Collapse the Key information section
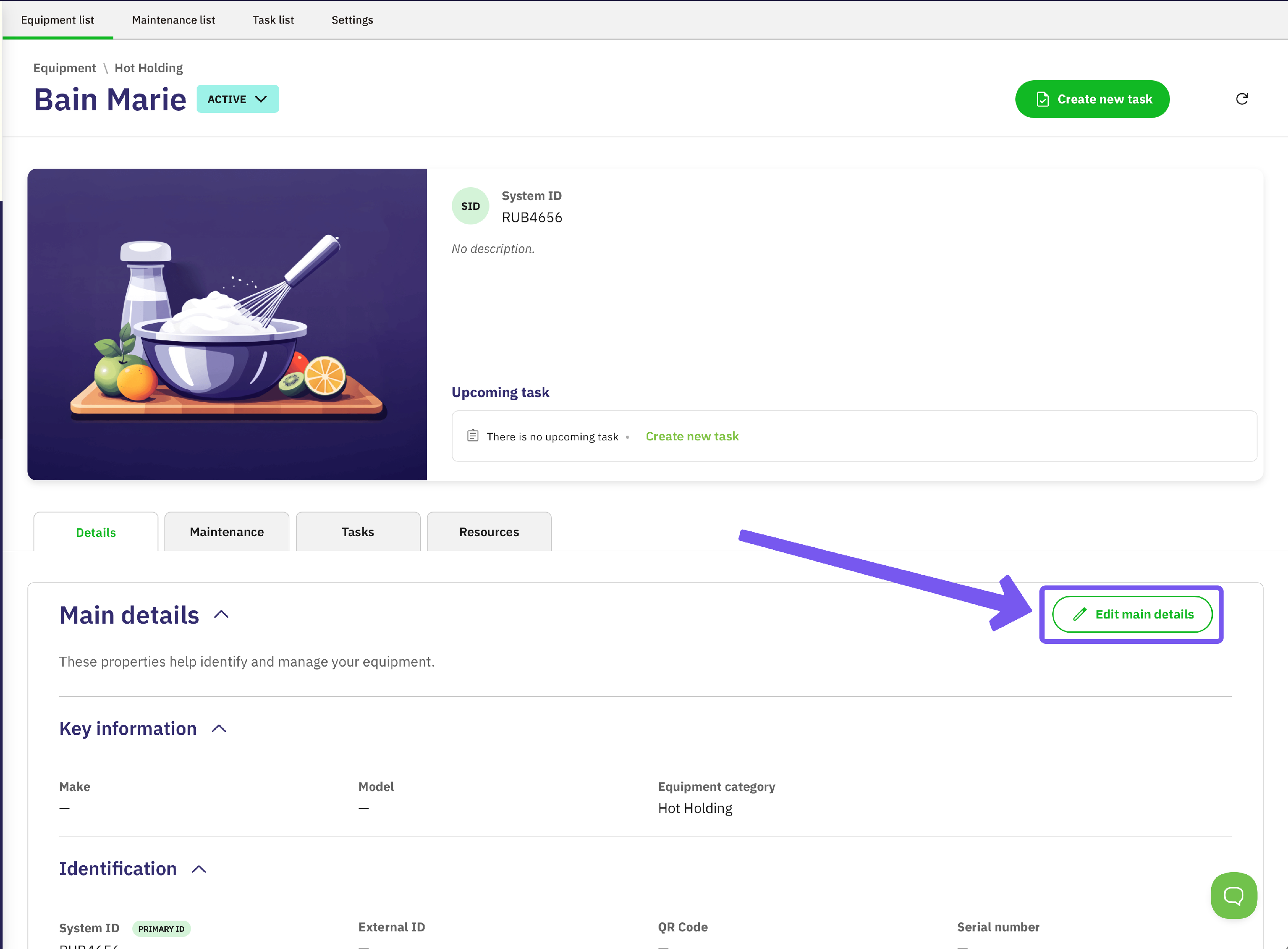Image resolution: width=1288 pixels, height=949 pixels. [219, 728]
